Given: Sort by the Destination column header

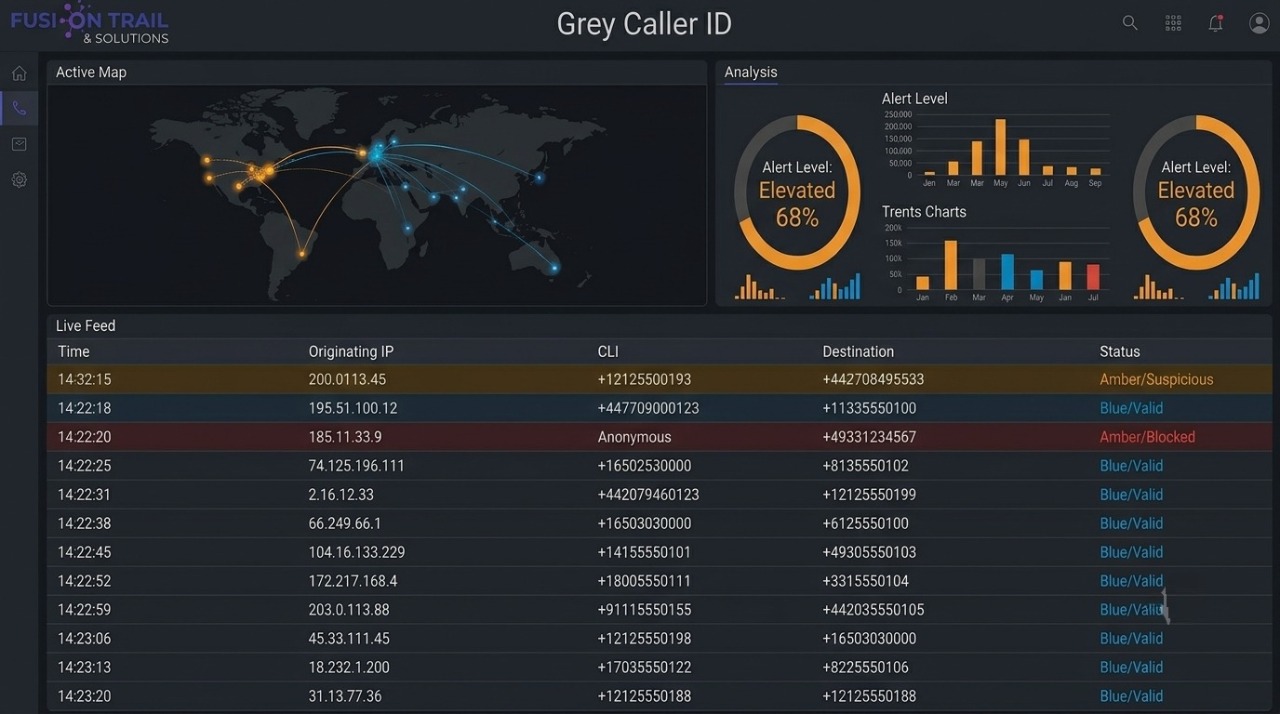Looking at the screenshot, I should click(858, 352).
